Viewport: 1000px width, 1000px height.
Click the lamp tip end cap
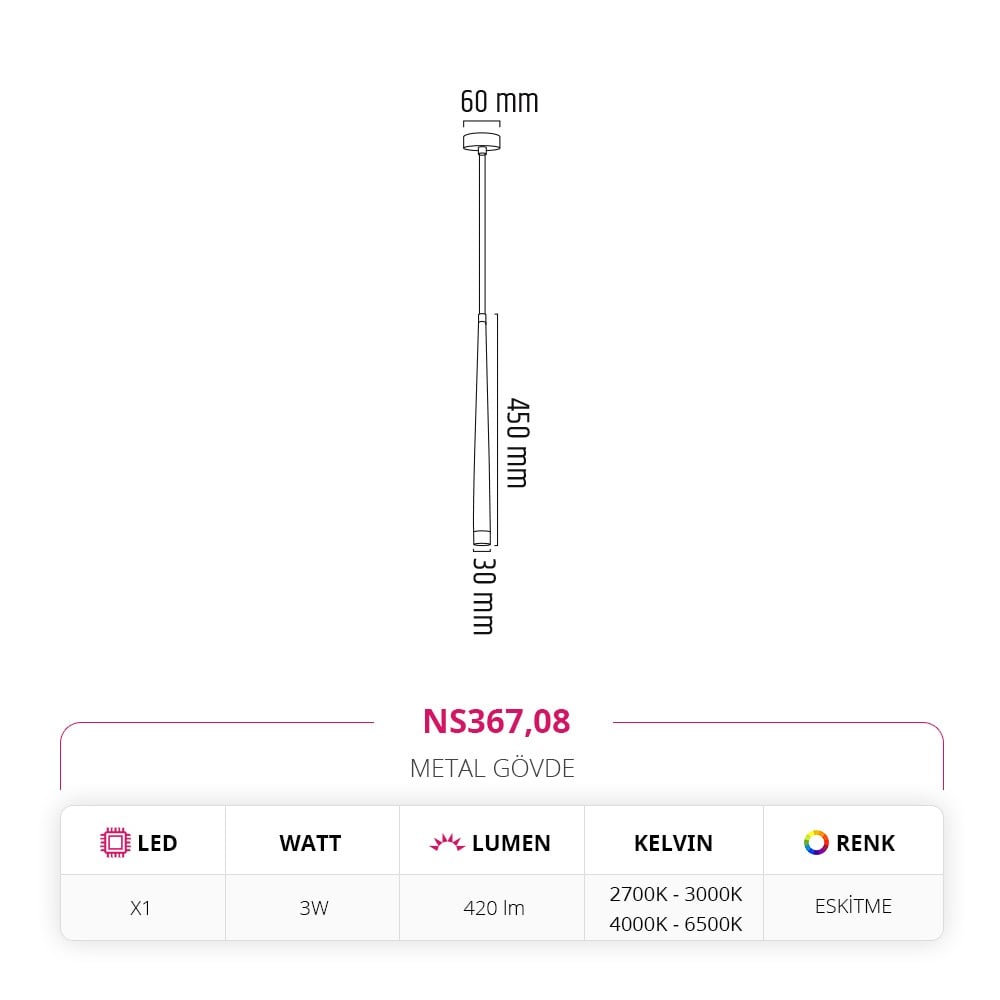(482, 537)
